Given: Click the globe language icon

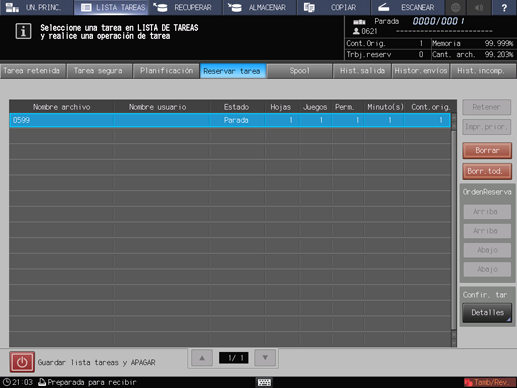Looking at the screenshot, I should pos(455,7).
